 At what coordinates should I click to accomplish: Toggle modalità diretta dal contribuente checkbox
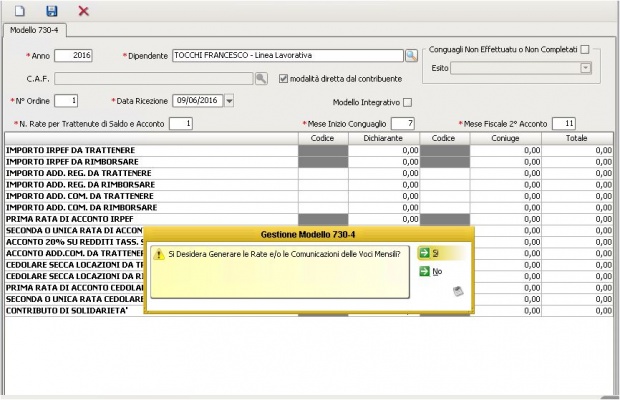coord(284,78)
